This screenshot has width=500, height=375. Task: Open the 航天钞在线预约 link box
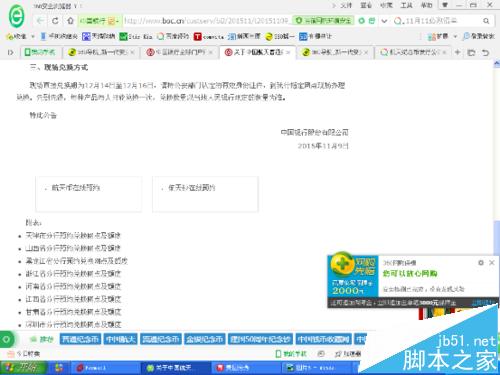205,194
